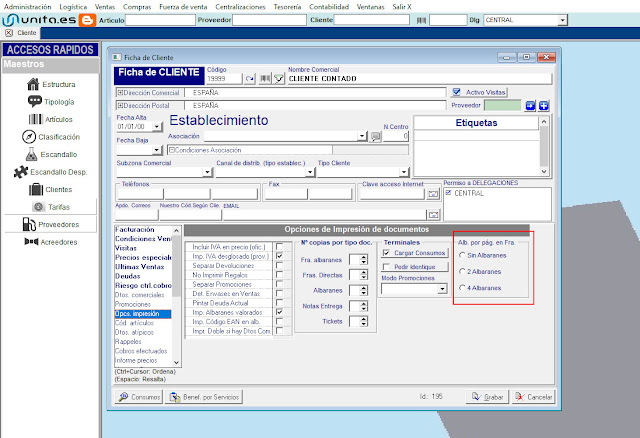The height and width of the screenshot is (438, 640).
Task: Click the email envelope icon beside EMAIL field
Action: point(433,214)
